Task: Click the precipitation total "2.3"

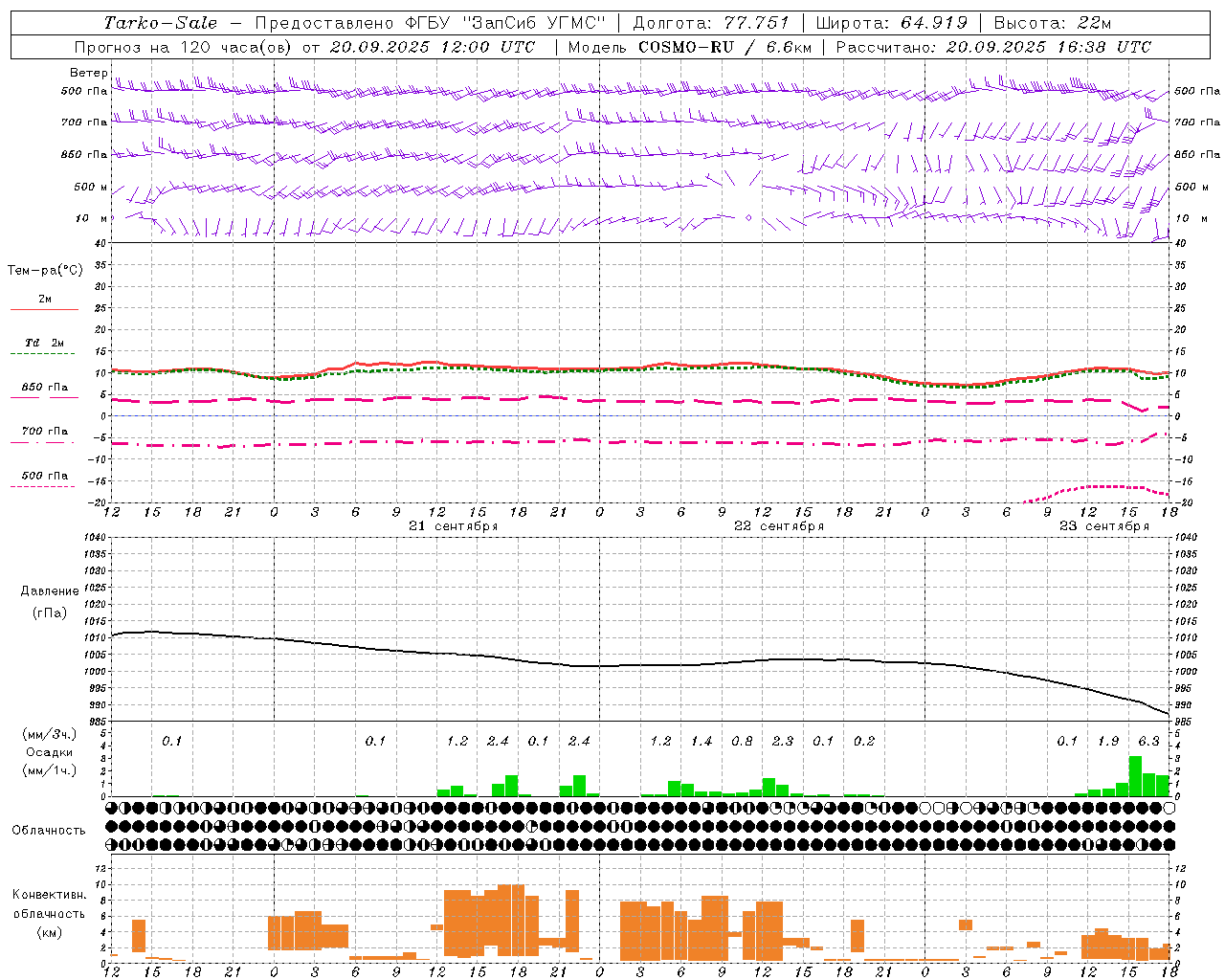Action: (783, 742)
